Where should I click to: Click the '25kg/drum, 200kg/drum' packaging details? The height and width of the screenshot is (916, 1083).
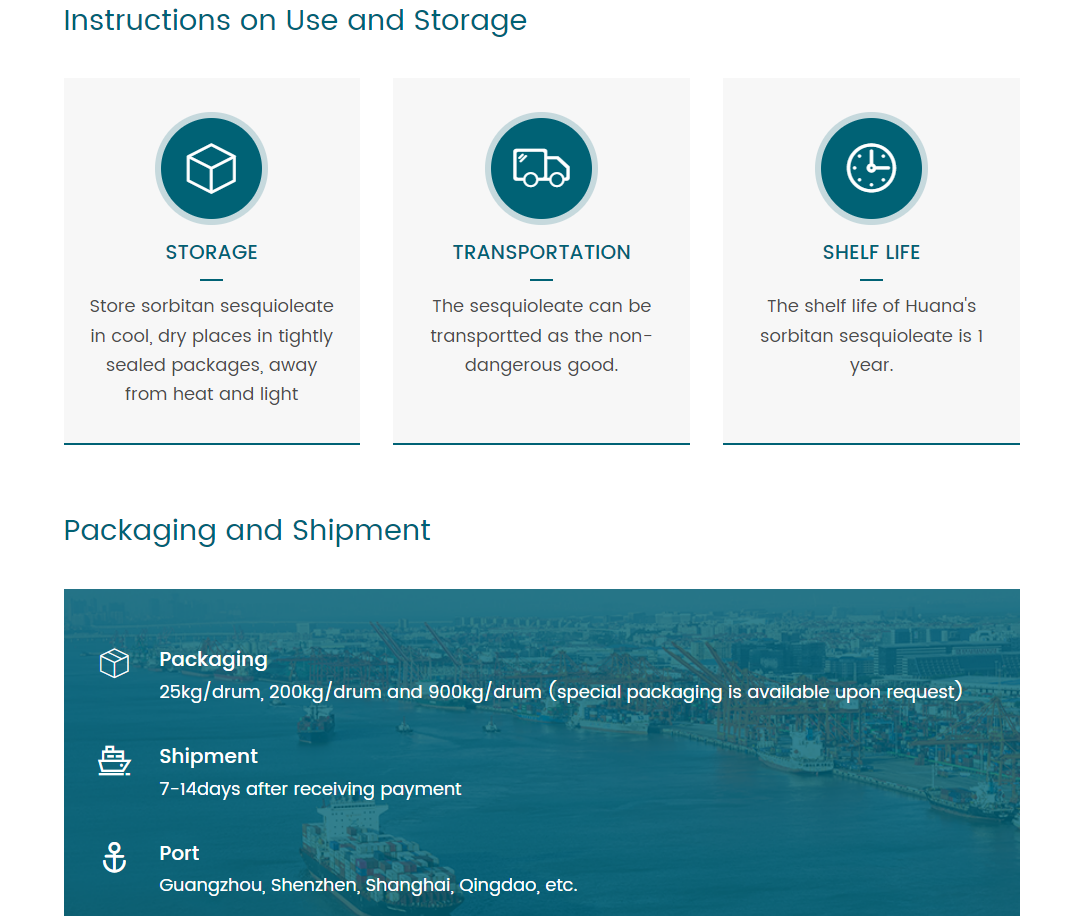pyautogui.click(x=560, y=692)
